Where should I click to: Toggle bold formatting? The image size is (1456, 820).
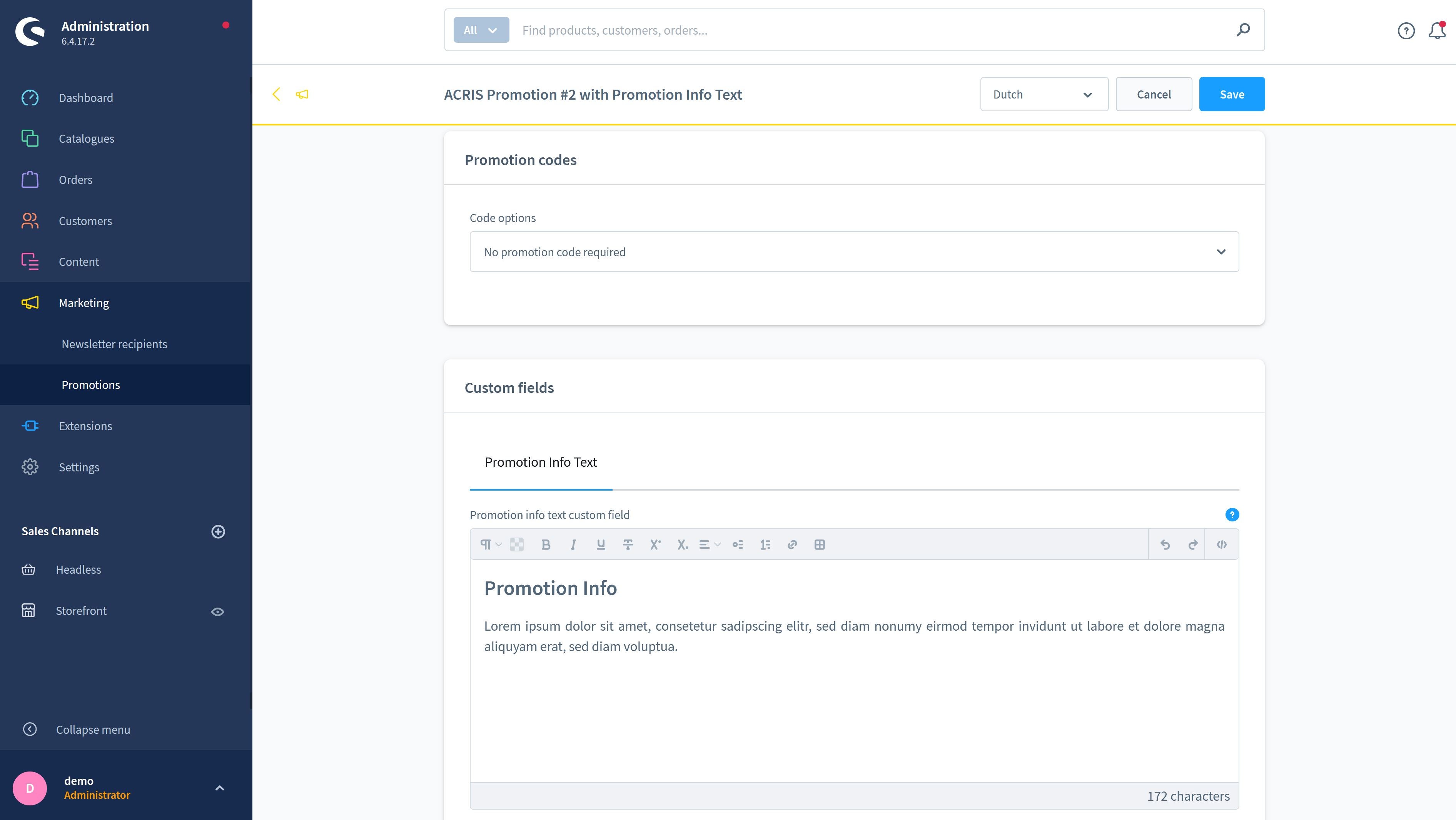coord(546,545)
